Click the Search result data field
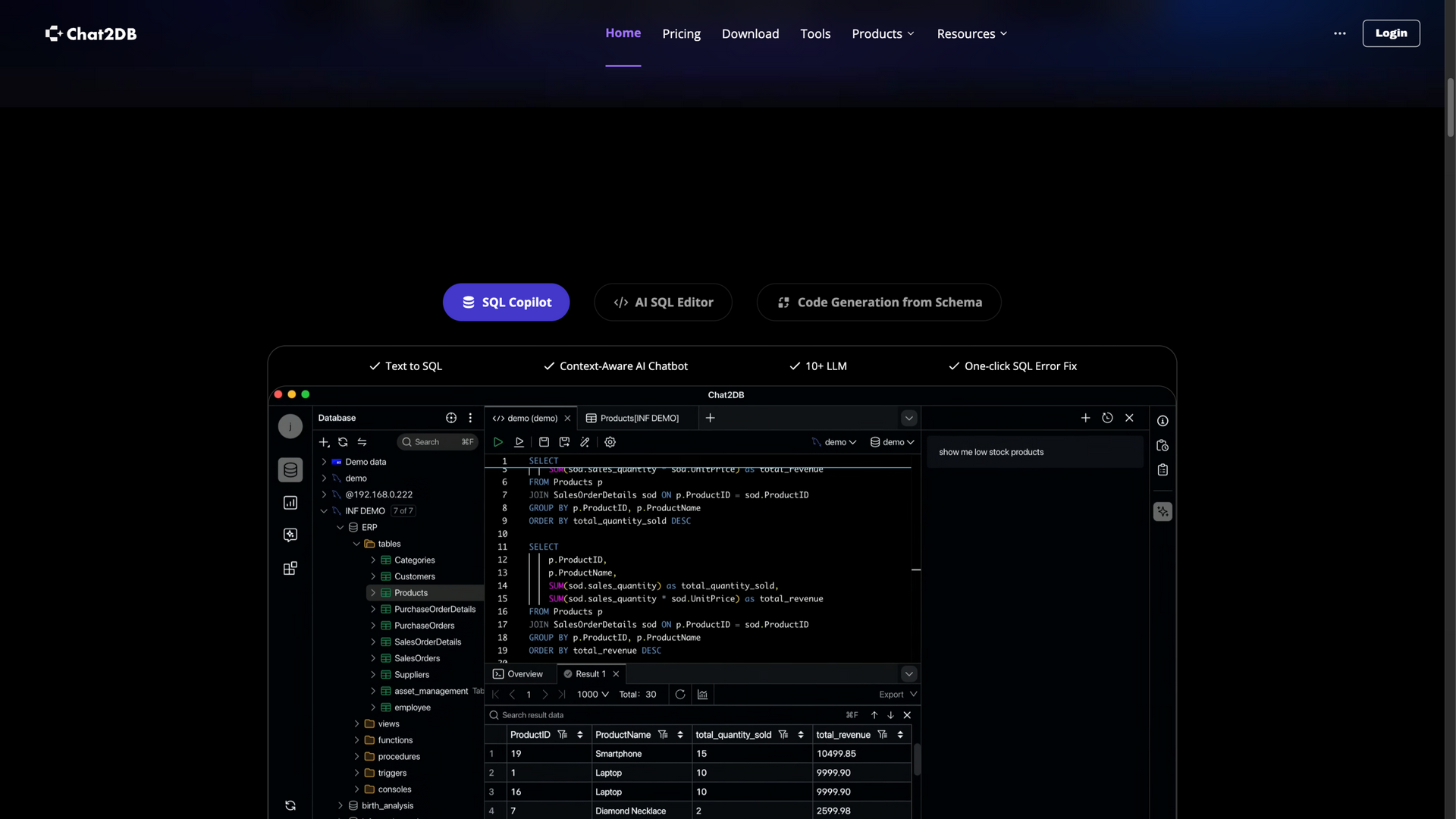This screenshot has width=1456, height=819. click(667, 715)
